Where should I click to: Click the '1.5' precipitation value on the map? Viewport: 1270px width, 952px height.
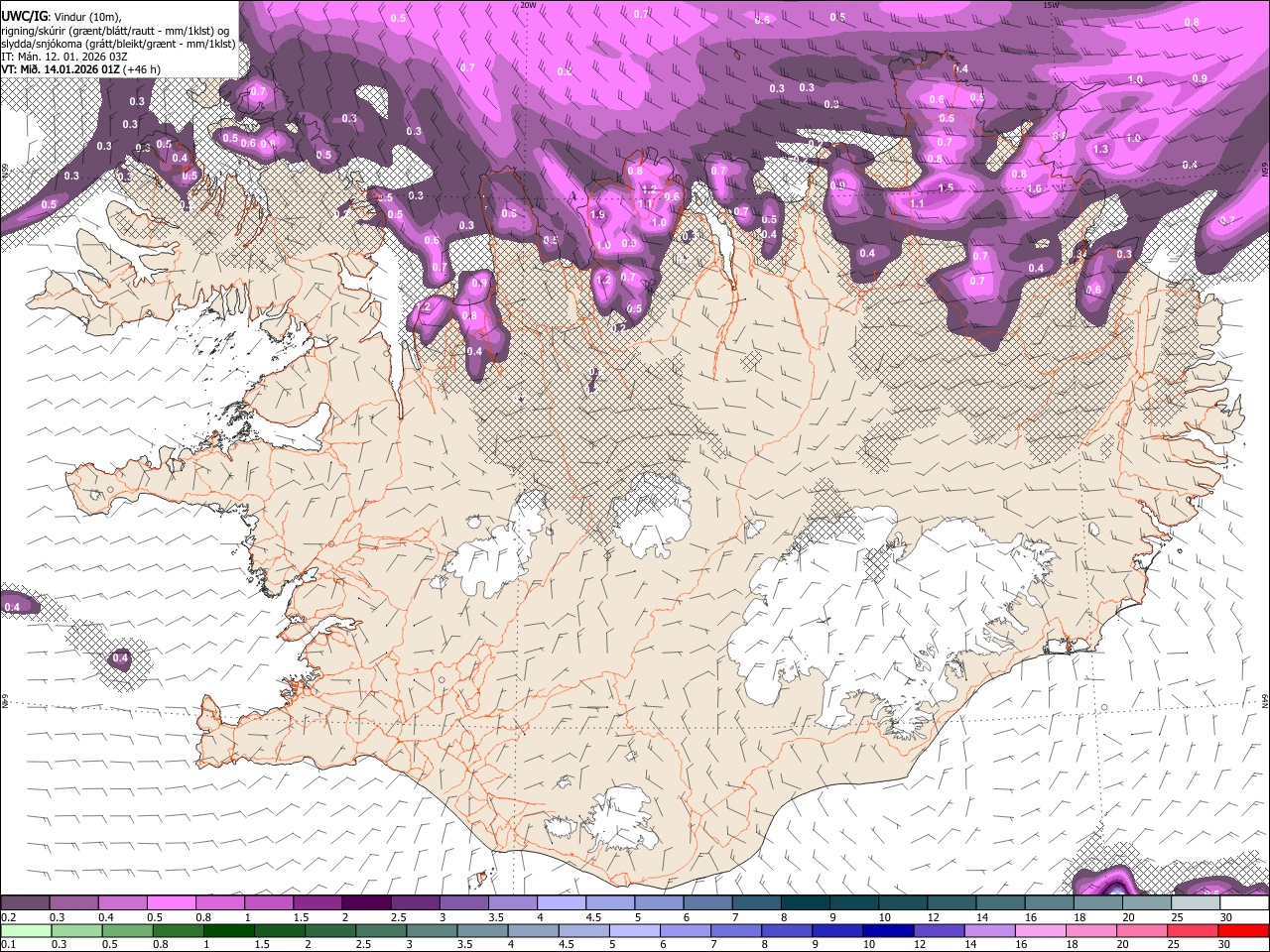click(946, 188)
